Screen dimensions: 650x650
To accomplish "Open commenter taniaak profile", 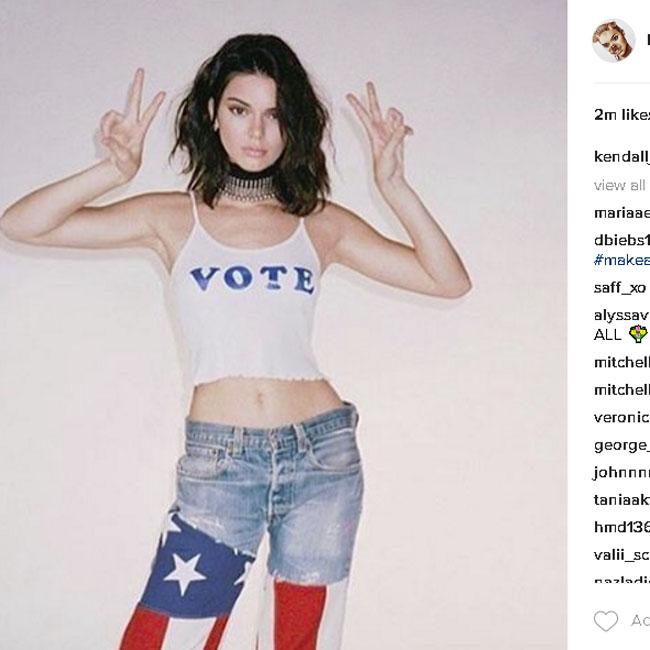I will 622,500.
